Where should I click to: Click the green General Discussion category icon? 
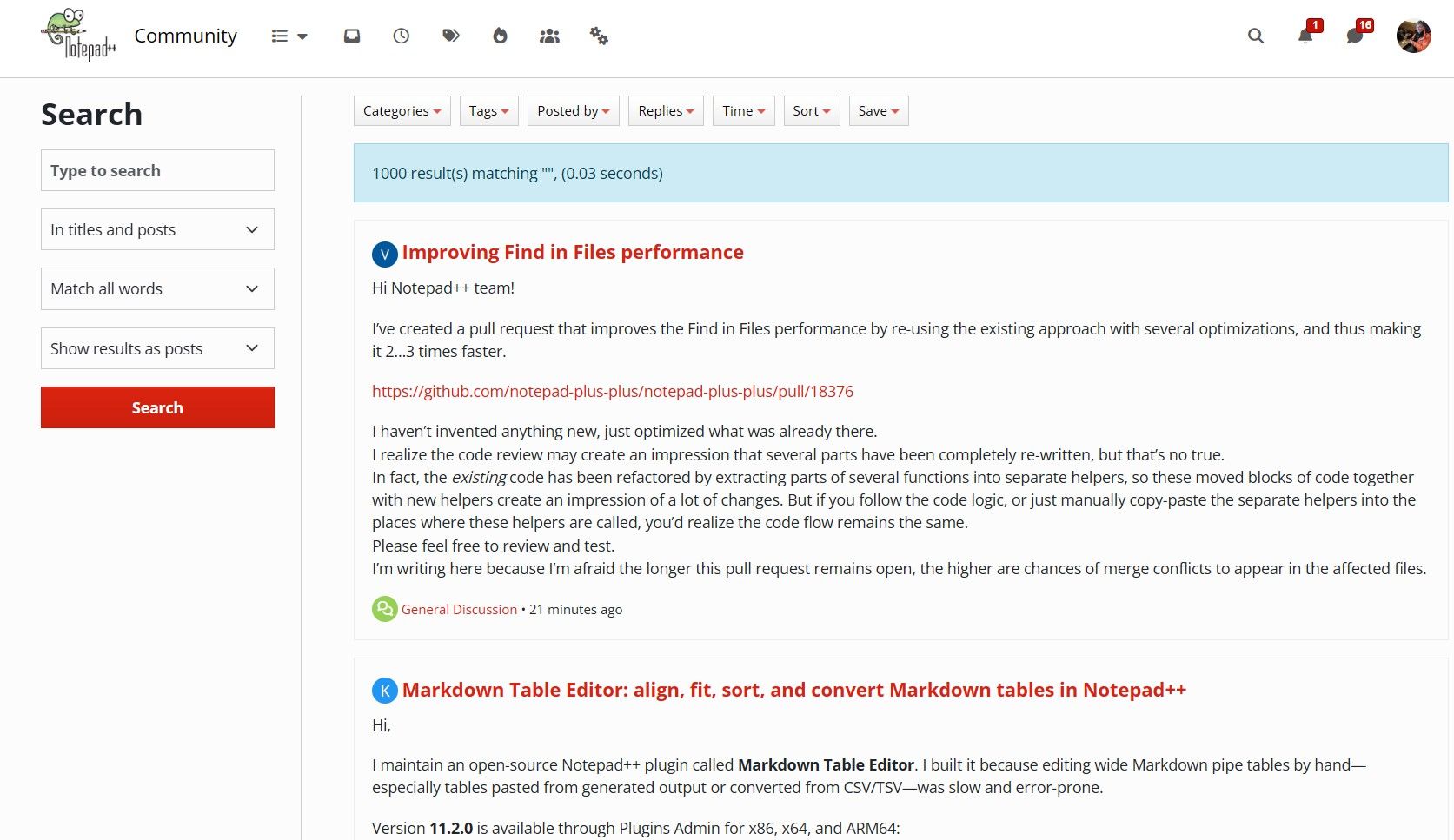[385, 609]
